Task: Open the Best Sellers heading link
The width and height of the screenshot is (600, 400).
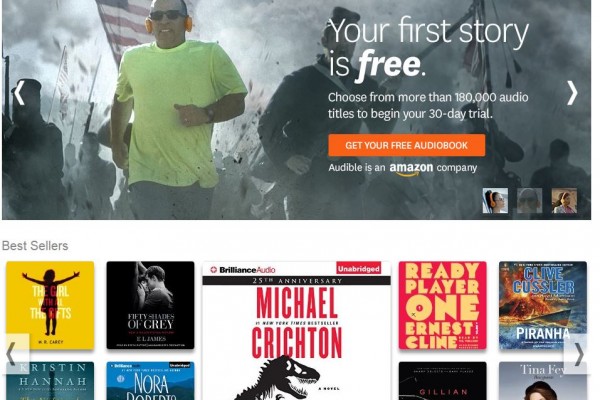Action: click(x=35, y=246)
